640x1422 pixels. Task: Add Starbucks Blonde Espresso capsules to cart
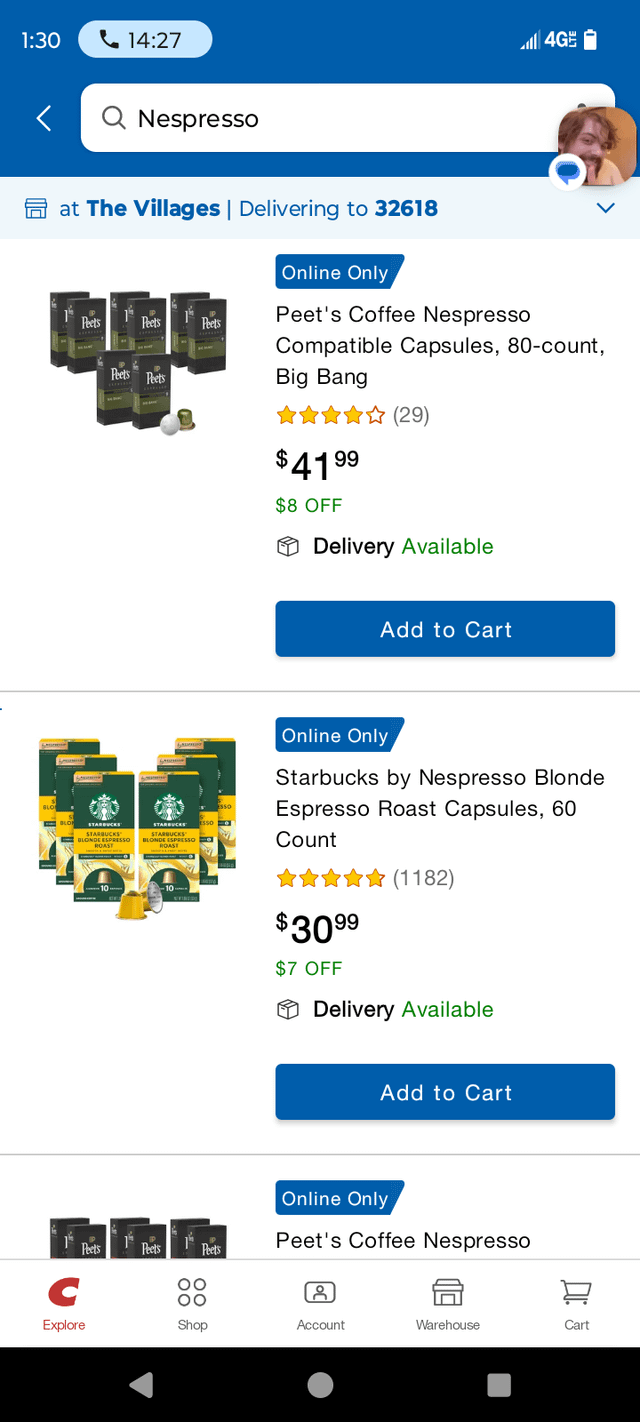pyautogui.click(x=445, y=1092)
